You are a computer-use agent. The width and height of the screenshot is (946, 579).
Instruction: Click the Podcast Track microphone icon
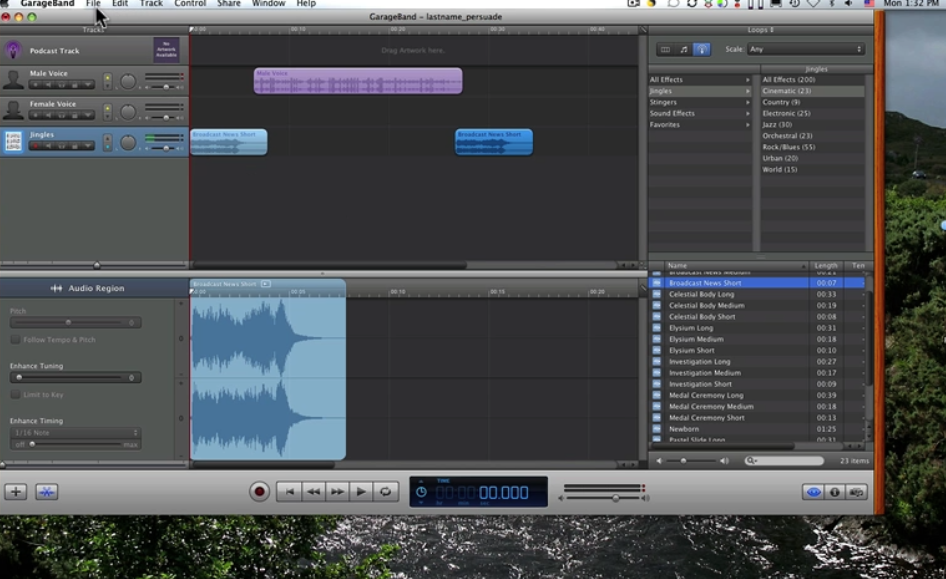[x=13, y=50]
